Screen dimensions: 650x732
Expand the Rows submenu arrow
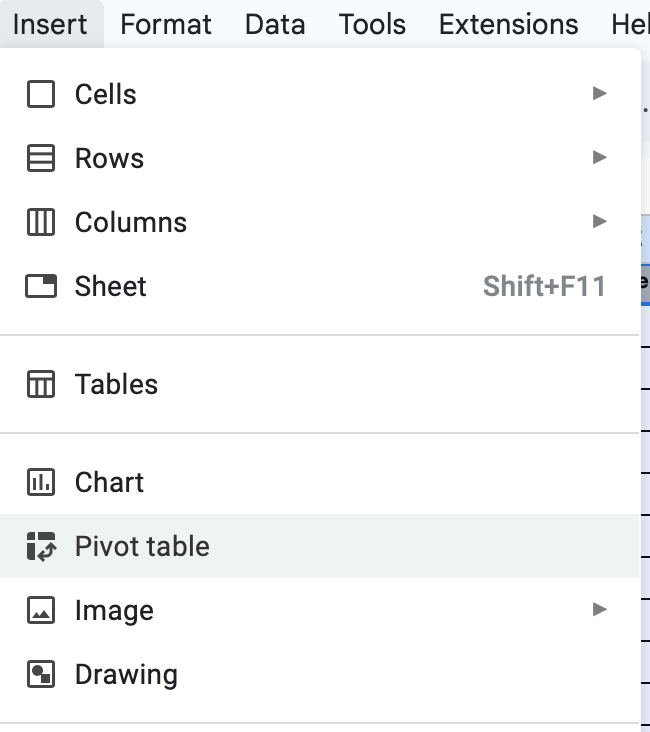tap(599, 158)
